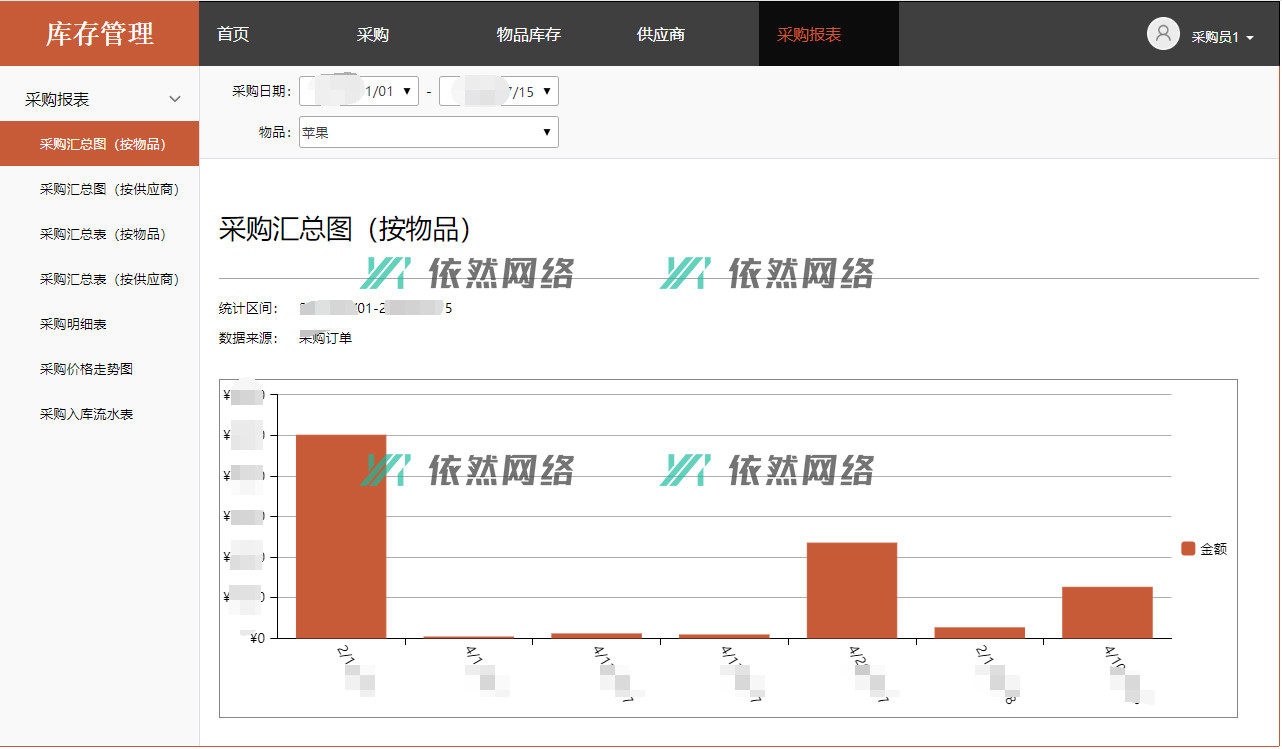Go to 物品库存 in top navigation

pyautogui.click(x=529, y=35)
